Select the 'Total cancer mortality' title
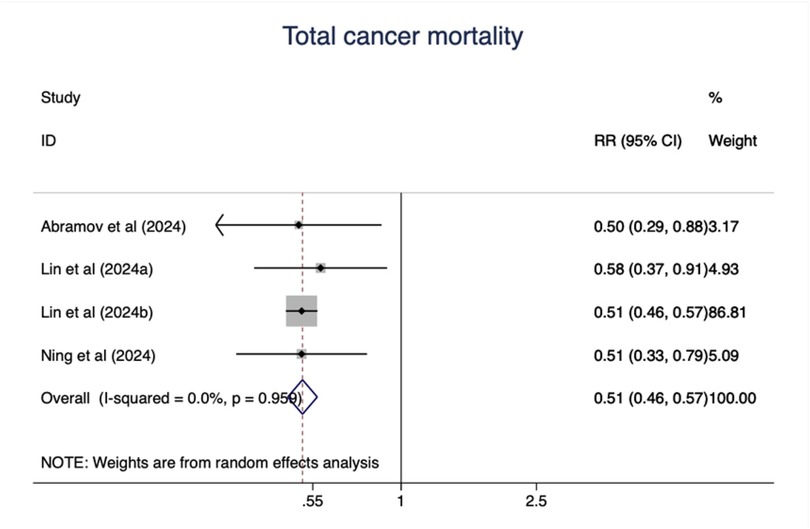This screenshot has height=529, width=810. [403, 37]
